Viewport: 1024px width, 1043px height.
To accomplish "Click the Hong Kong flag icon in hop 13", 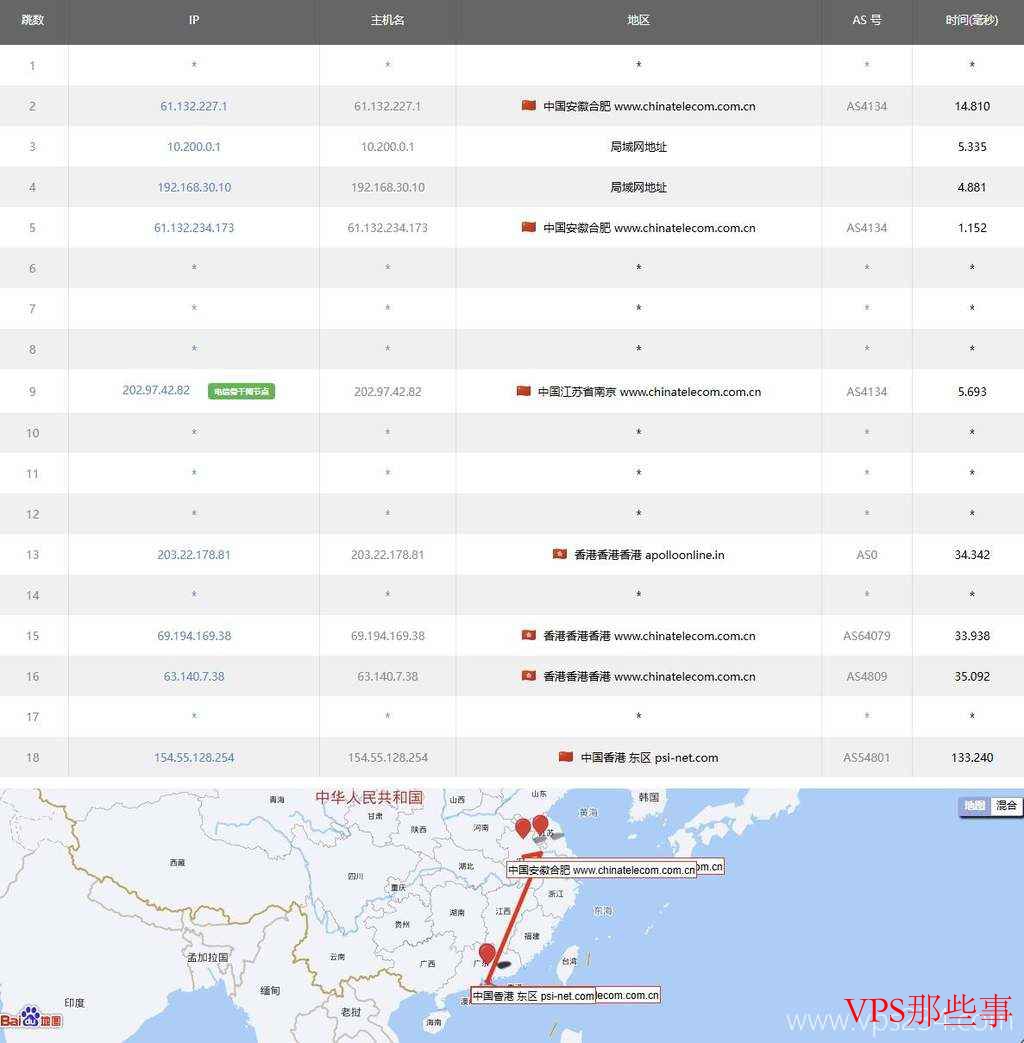I will 560,553.
